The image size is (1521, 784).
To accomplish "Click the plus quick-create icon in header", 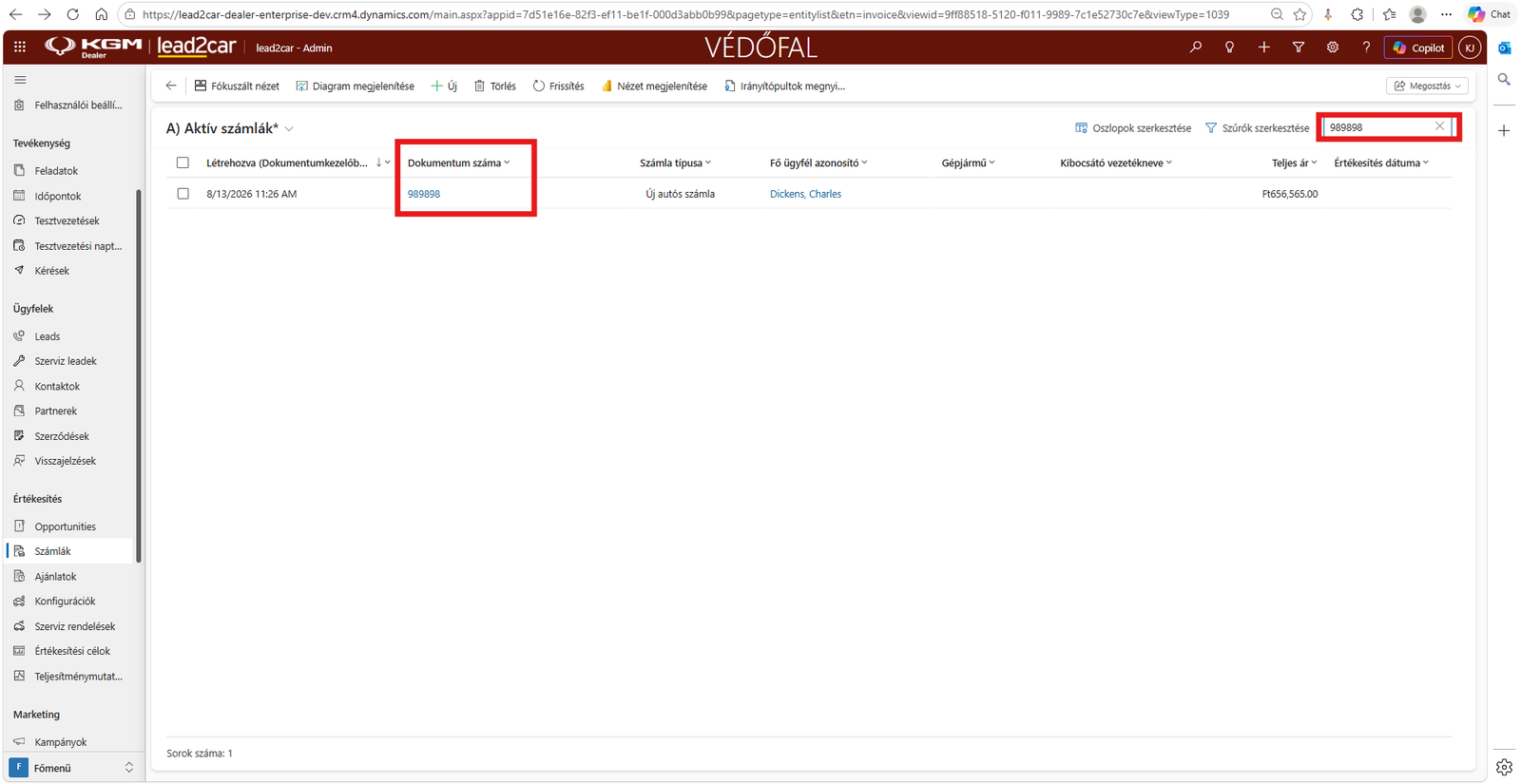I will click(1264, 47).
